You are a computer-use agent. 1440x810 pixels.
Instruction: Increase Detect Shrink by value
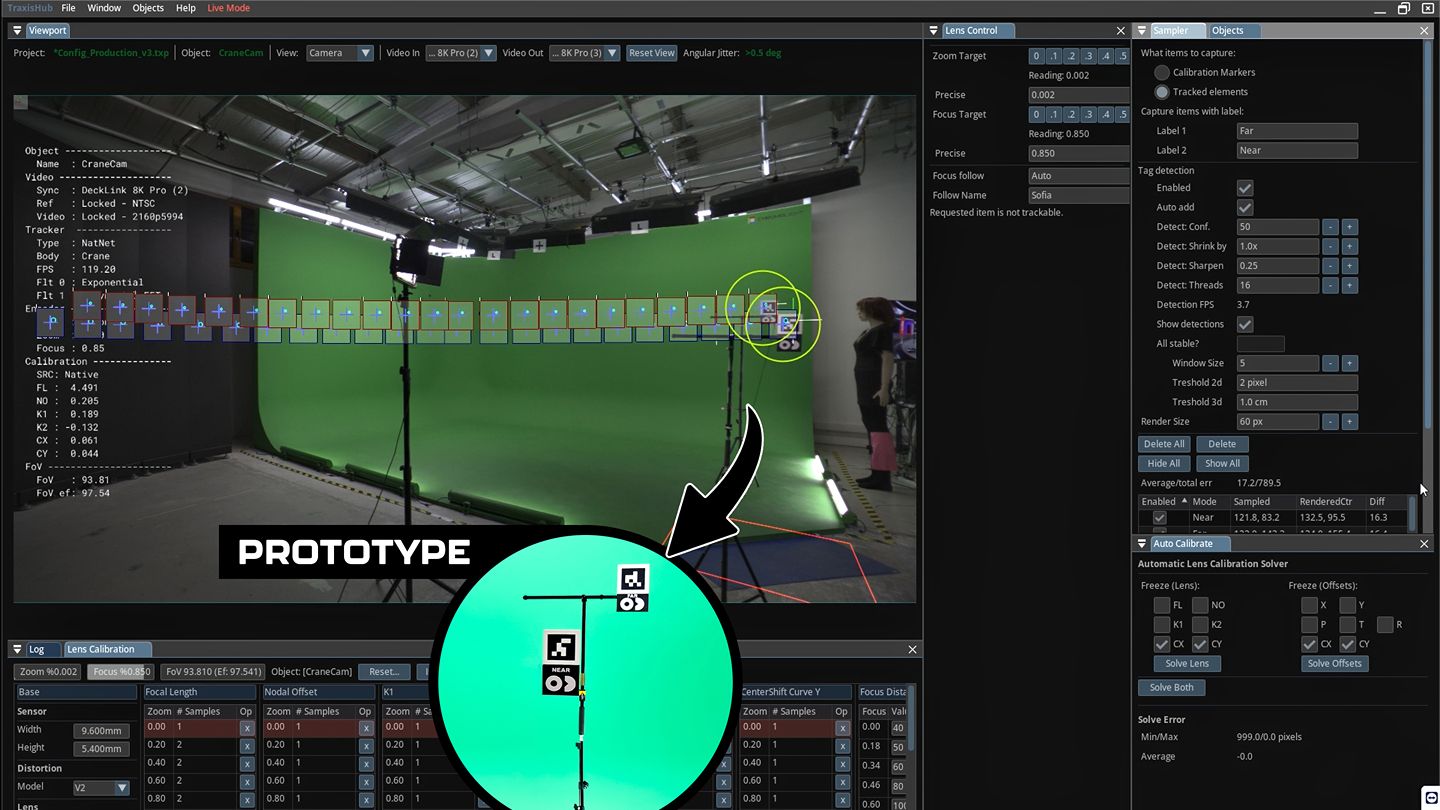pyautogui.click(x=1349, y=247)
